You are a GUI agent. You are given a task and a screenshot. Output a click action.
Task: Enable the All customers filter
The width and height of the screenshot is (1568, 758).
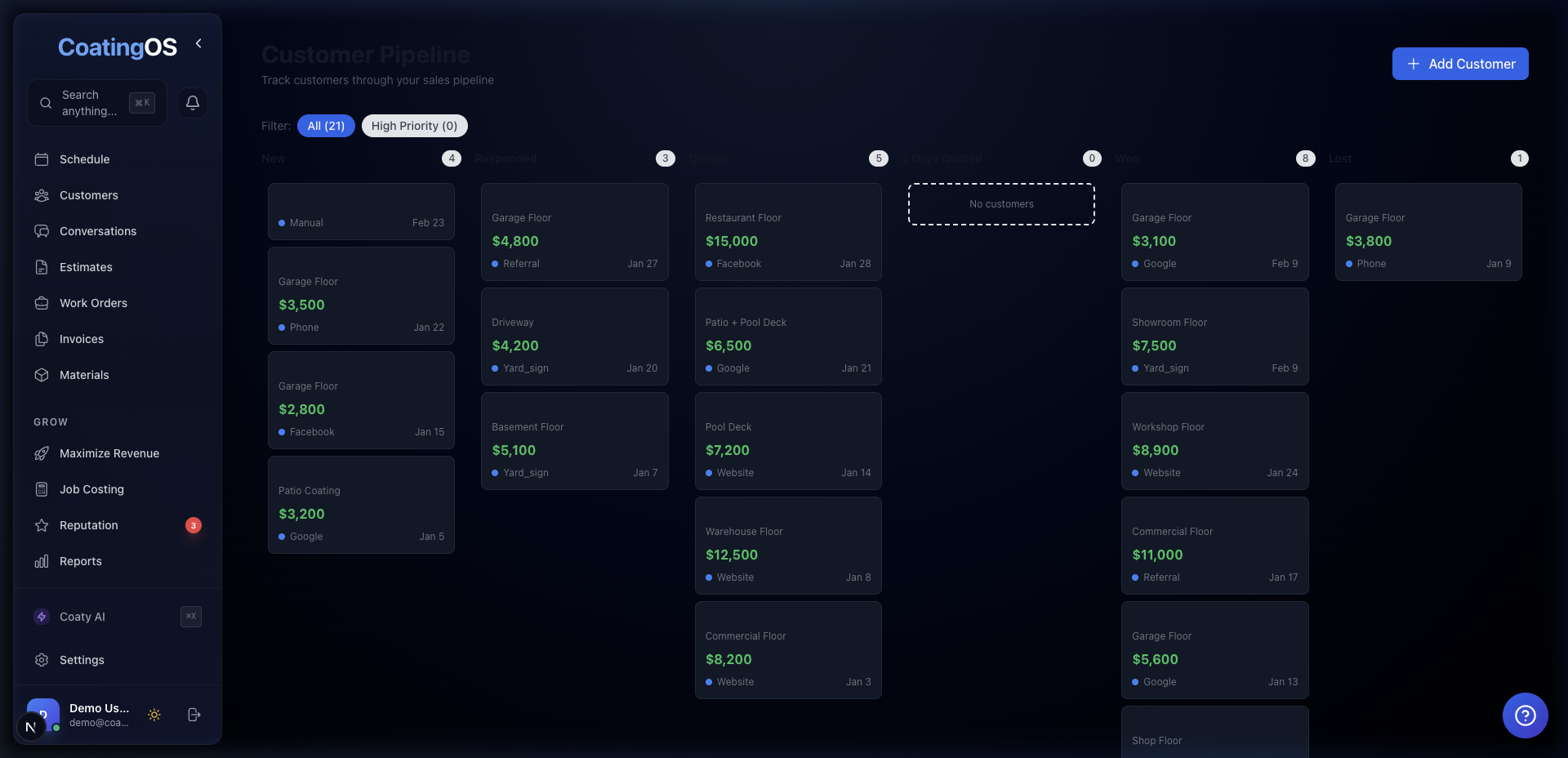point(326,126)
